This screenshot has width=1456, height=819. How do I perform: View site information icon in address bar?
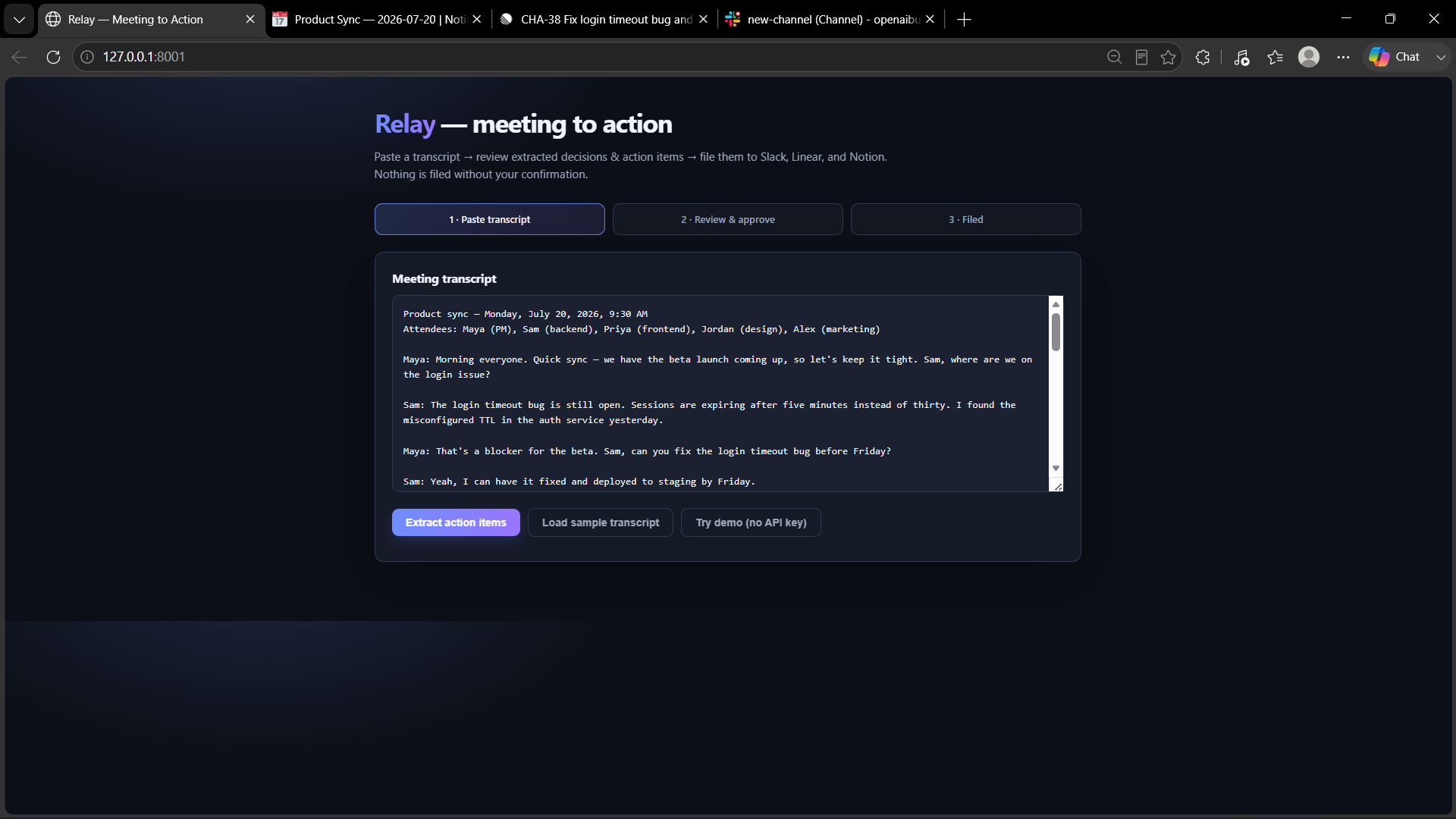pyautogui.click(x=87, y=57)
